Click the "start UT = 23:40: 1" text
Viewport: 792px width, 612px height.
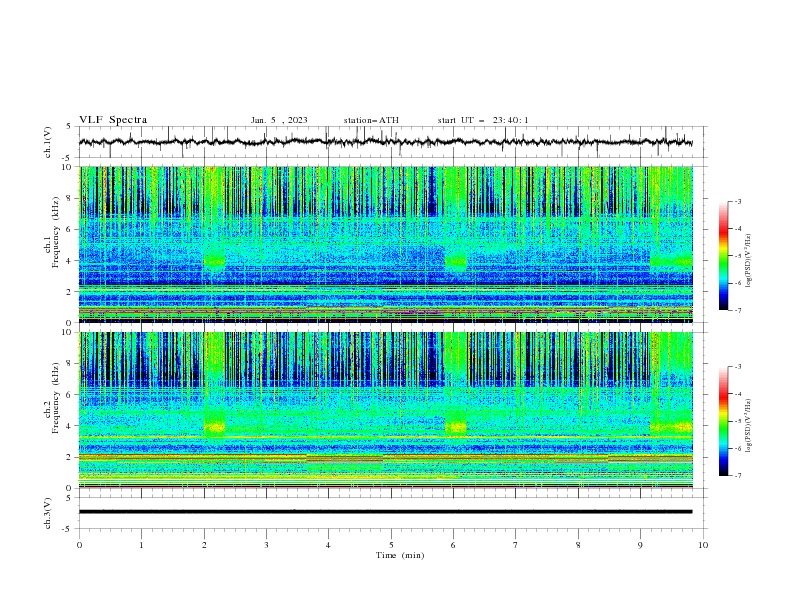point(483,120)
